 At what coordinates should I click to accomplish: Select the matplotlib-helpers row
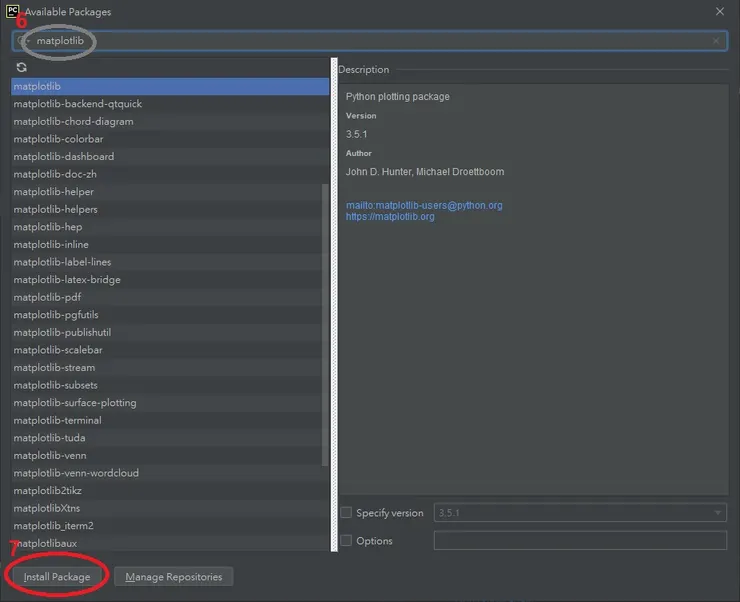point(170,209)
